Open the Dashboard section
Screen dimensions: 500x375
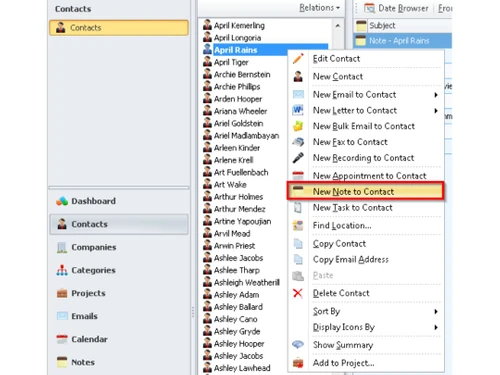pos(119,201)
